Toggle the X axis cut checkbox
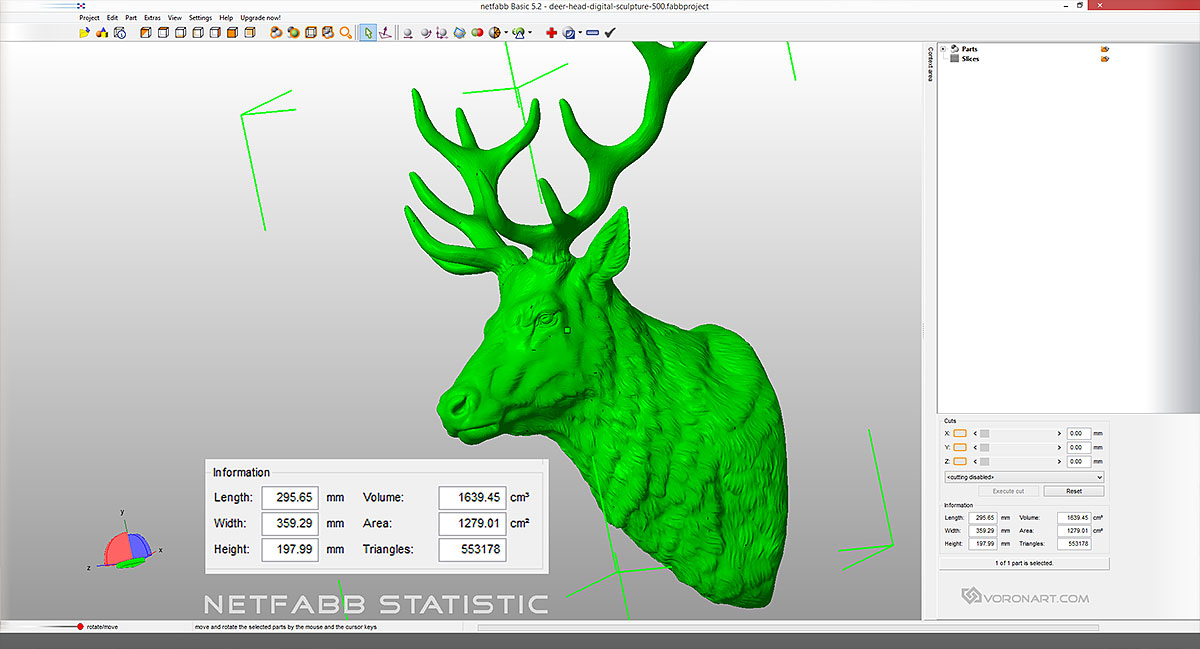This screenshot has width=1200, height=649. point(959,433)
